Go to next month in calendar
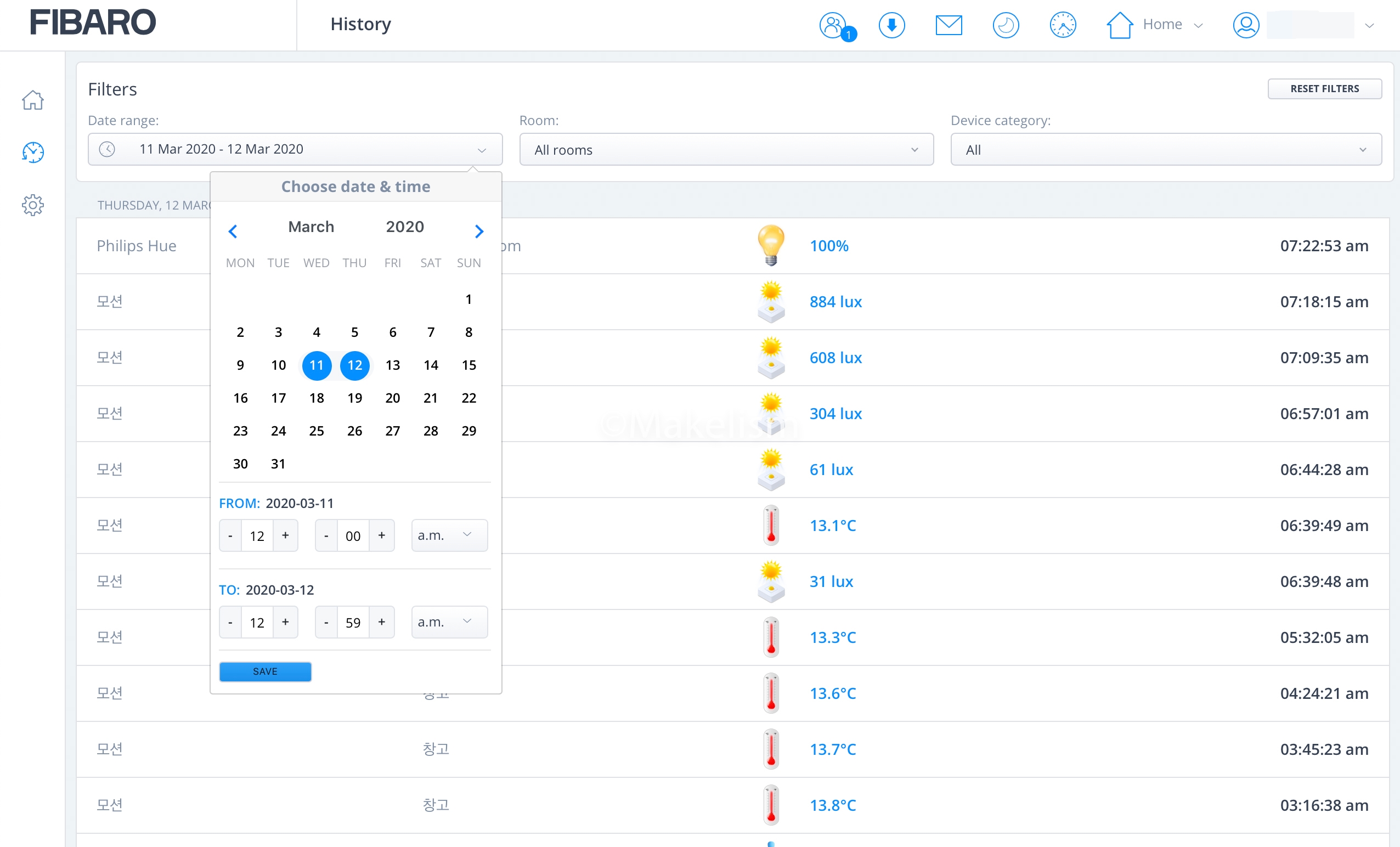1400x847 pixels. 479,231
